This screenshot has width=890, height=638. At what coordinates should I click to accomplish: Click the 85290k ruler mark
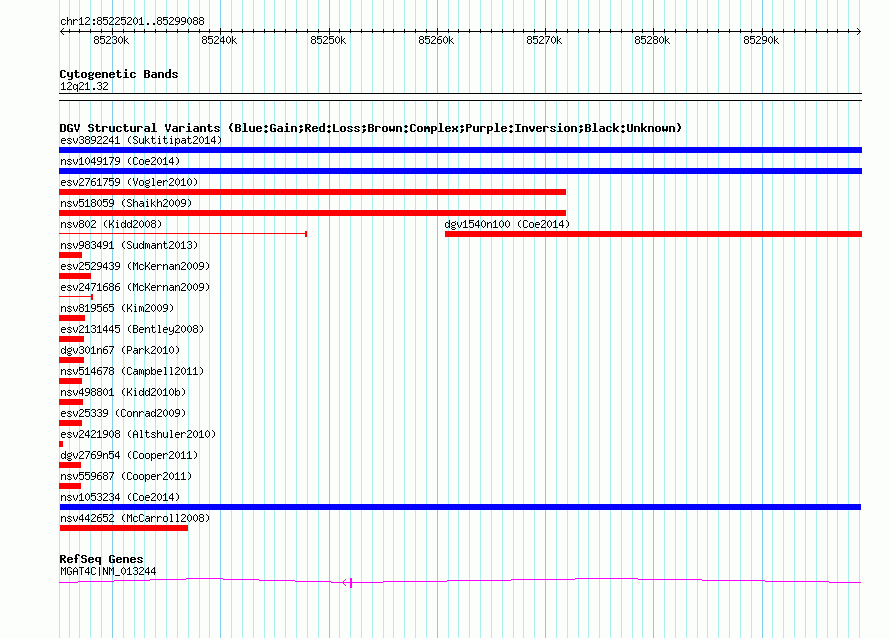761,40
